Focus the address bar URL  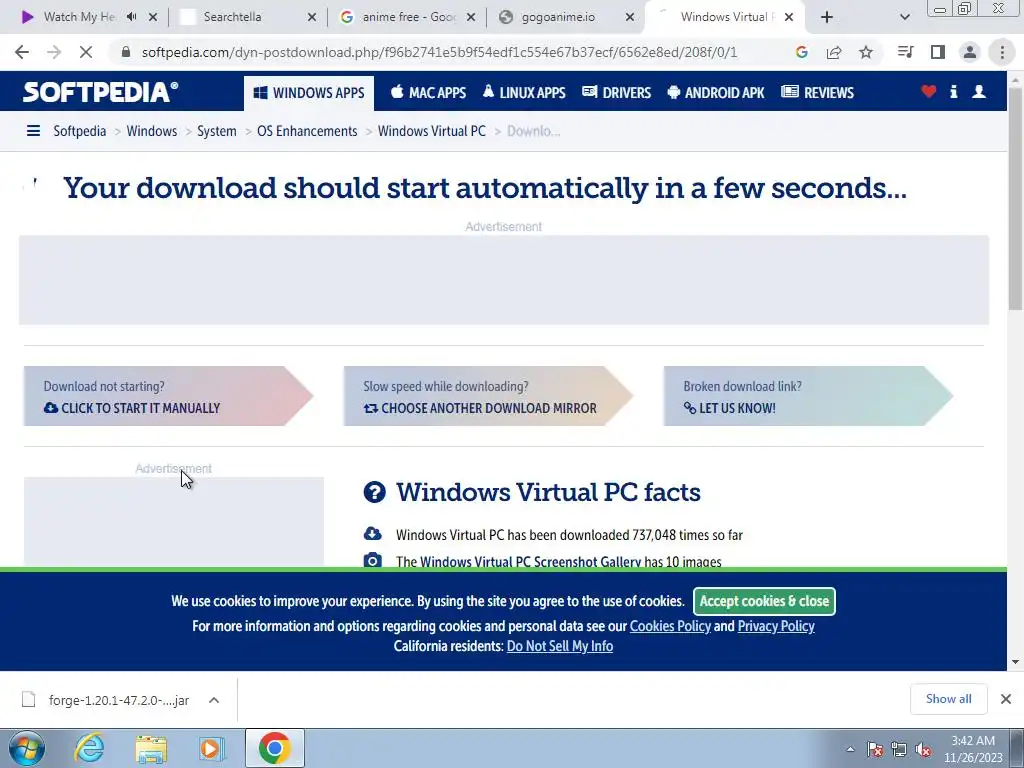tap(439, 52)
